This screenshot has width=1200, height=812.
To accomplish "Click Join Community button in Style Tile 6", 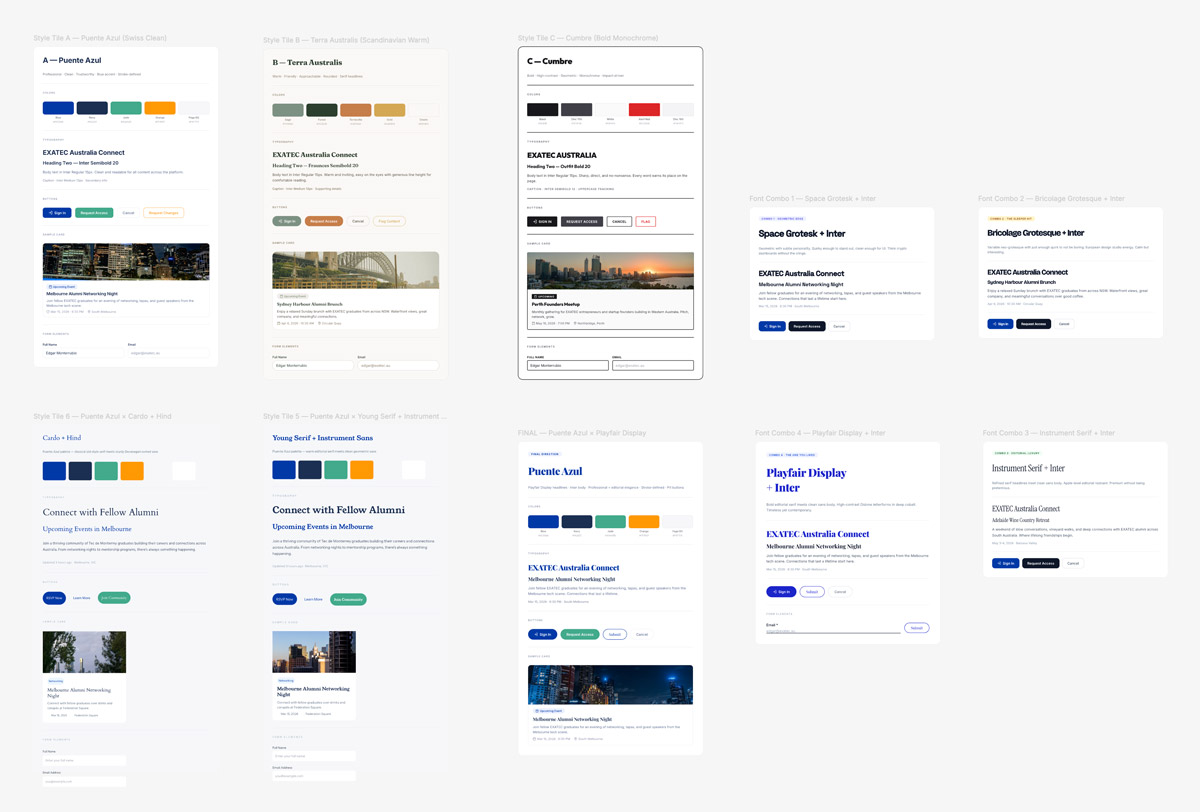I will click(115, 598).
